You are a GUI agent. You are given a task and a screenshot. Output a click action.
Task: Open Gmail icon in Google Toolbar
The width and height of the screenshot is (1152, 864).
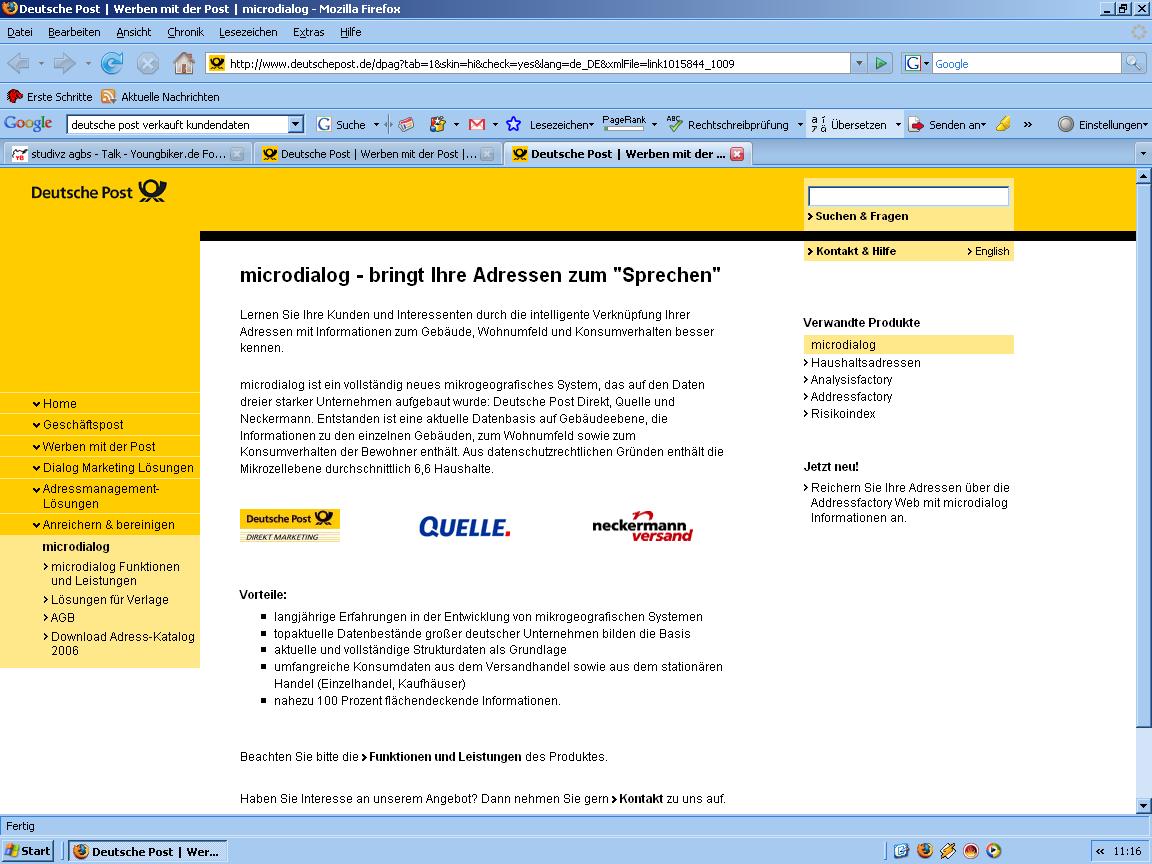(477, 125)
